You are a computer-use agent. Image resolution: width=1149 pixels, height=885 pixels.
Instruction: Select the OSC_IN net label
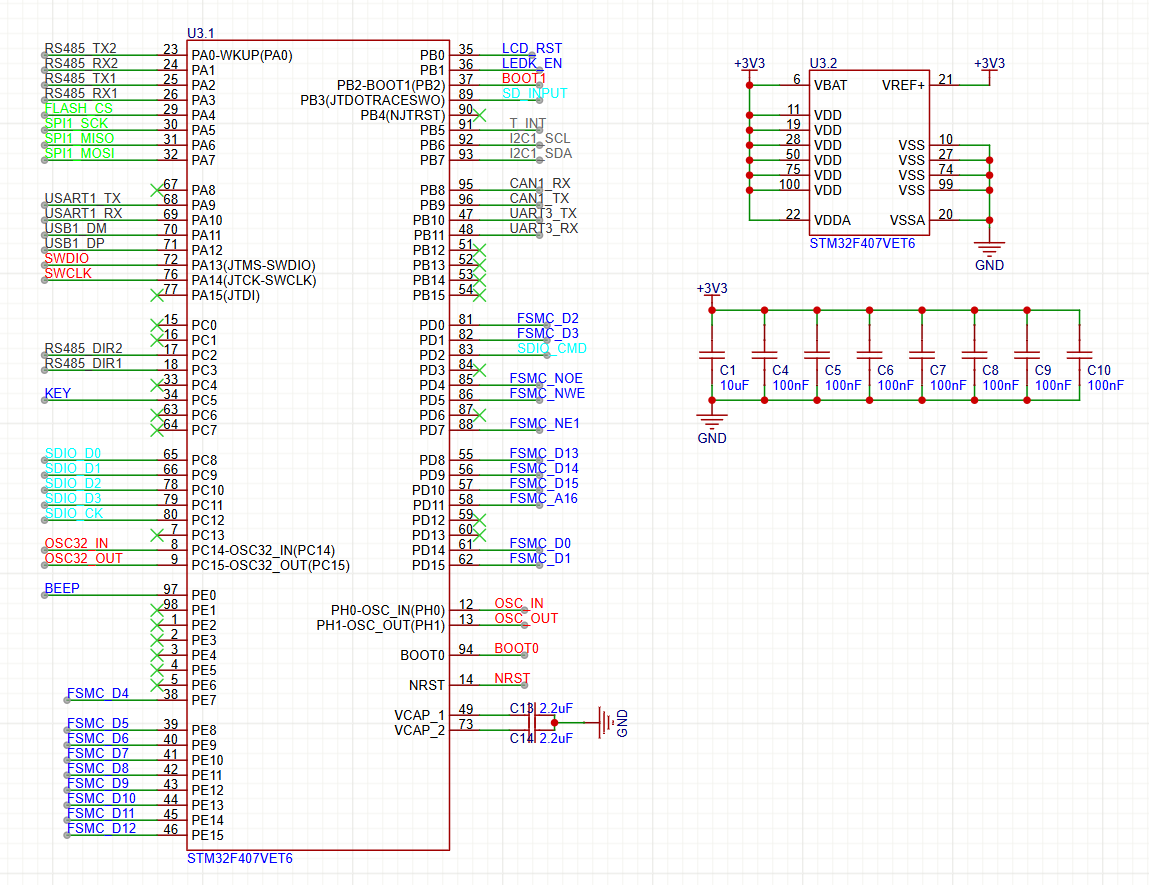519,604
